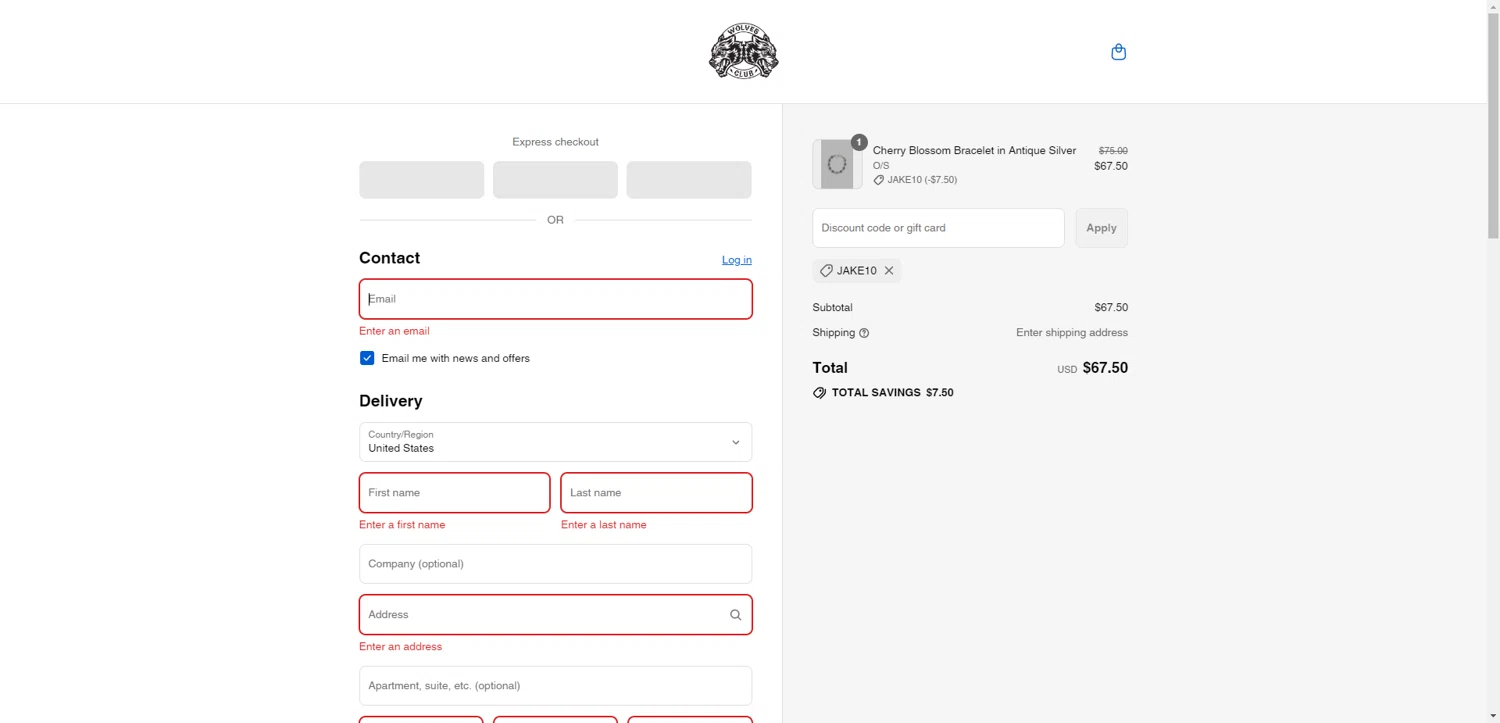Click the quantity badge on the product image
Viewport: 1500px width, 723px height.
tap(859, 142)
